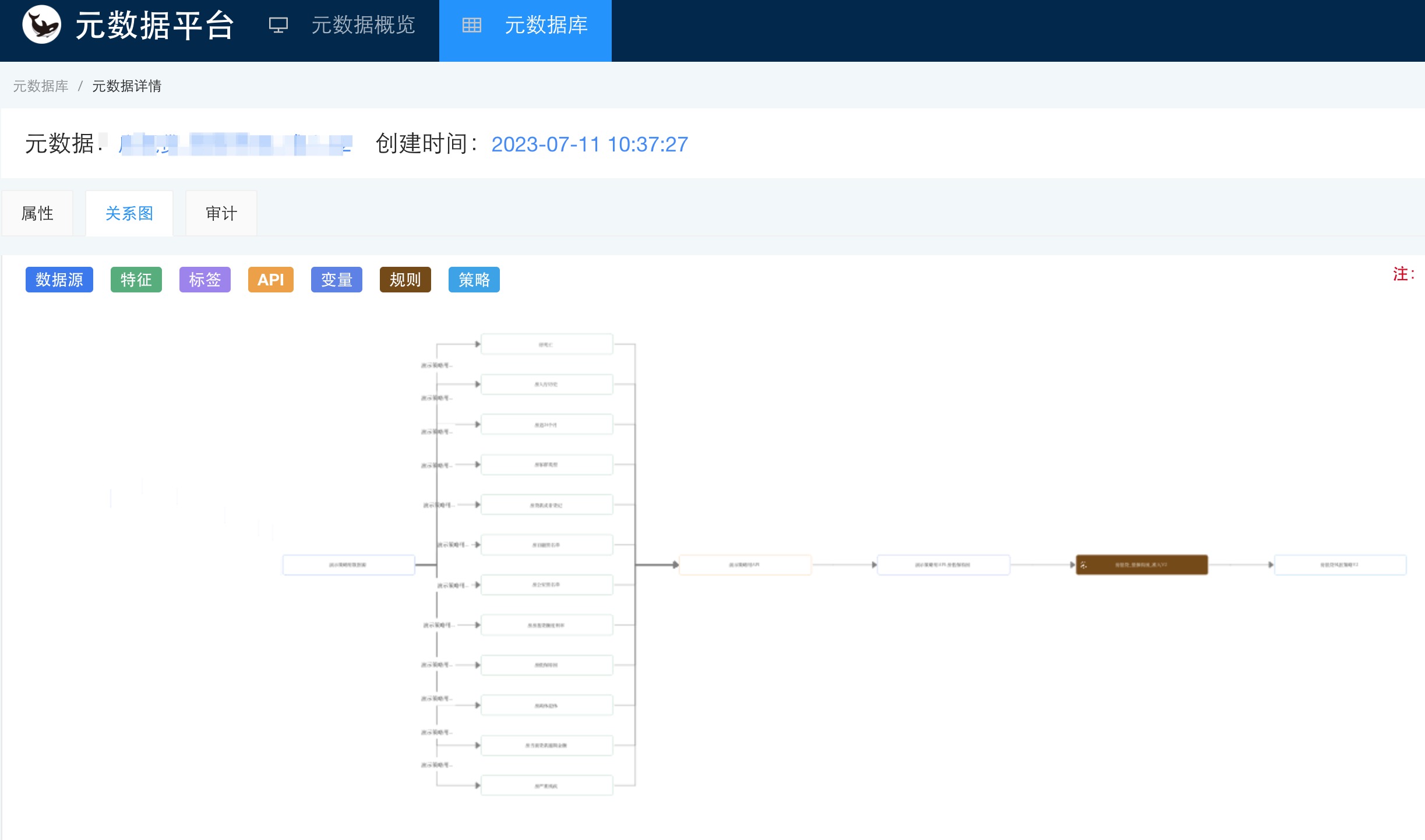Click the purple 标签 legend tag
This screenshot has height=840, width=1425.
pos(205,280)
